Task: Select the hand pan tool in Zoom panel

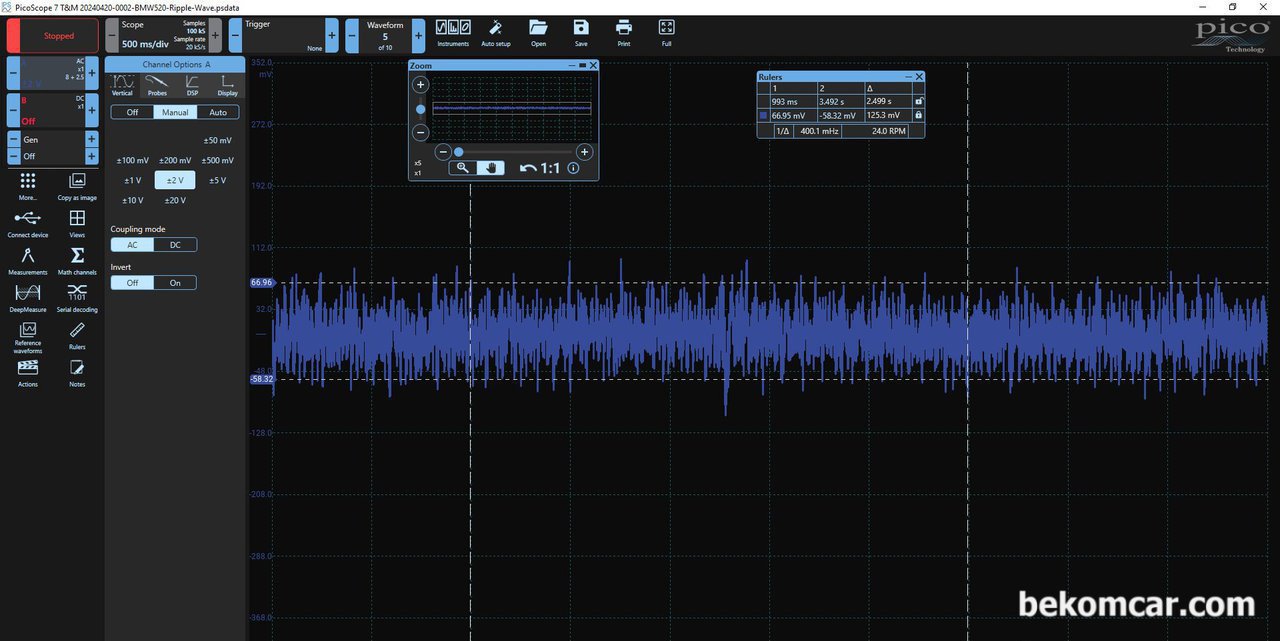Action: click(x=491, y=168)
